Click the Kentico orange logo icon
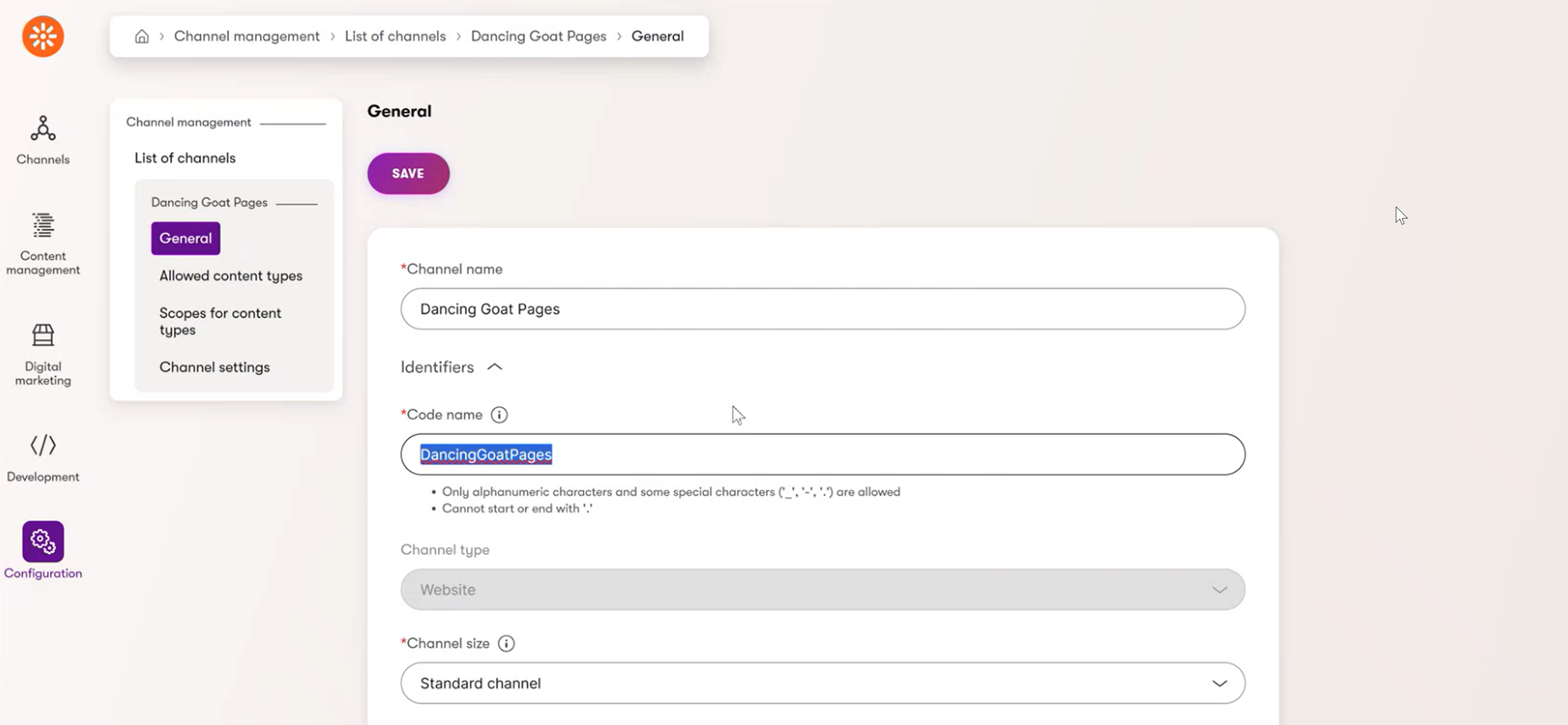Viewport: 1568px width, 725px height. click(x=42, y=37)
